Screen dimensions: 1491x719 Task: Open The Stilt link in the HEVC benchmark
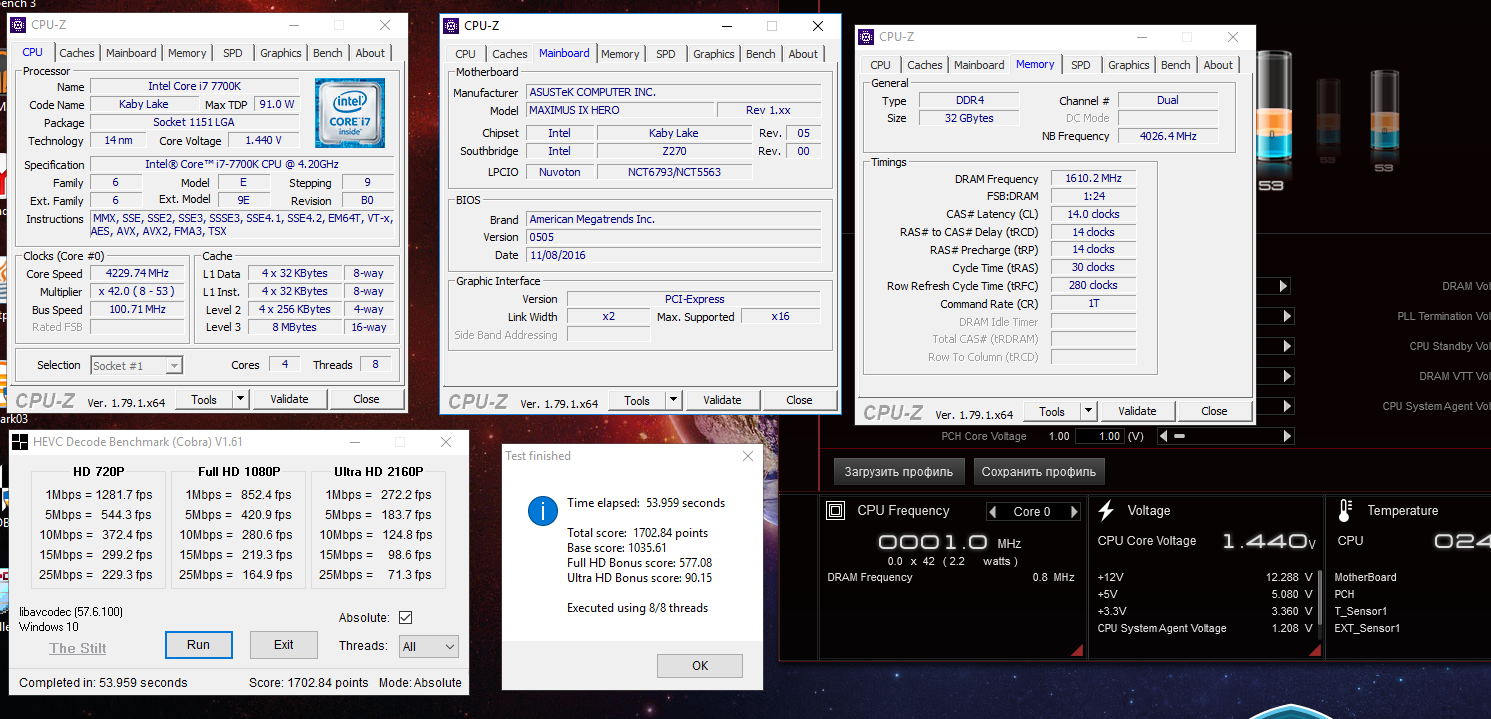78,648
